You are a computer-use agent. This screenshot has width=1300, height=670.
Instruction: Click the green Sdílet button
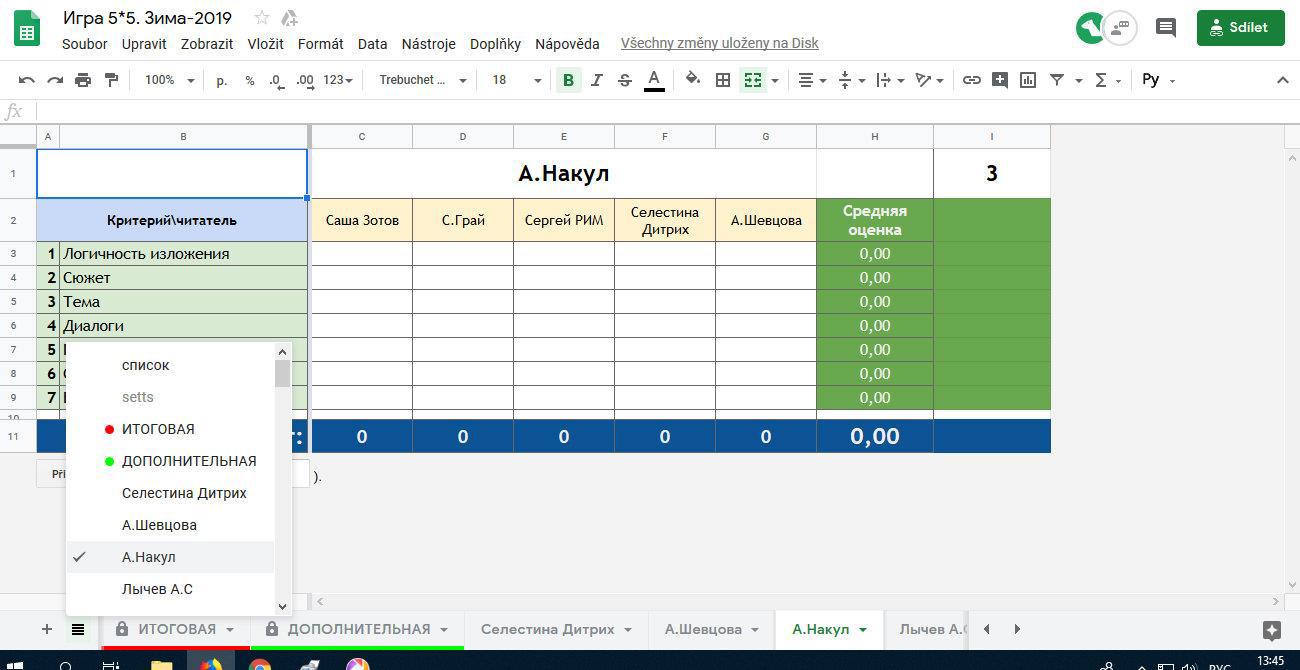pyautogui.click(x=1239, y=28)
